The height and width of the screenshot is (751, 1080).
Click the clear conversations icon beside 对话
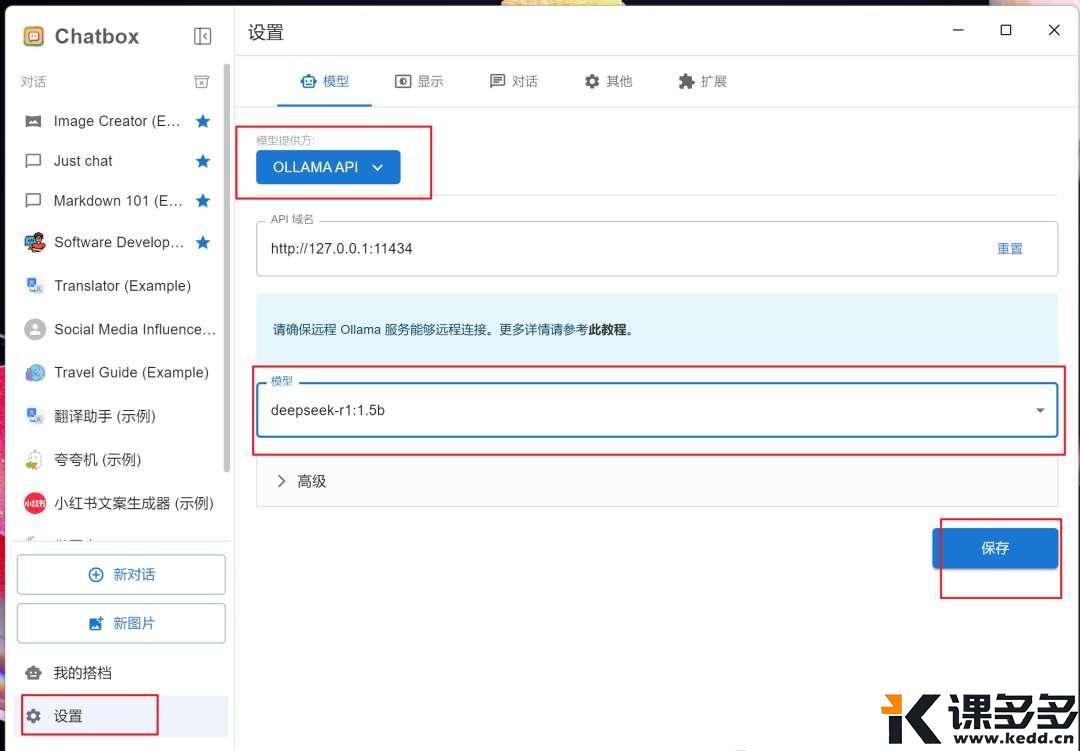(201, 82)
